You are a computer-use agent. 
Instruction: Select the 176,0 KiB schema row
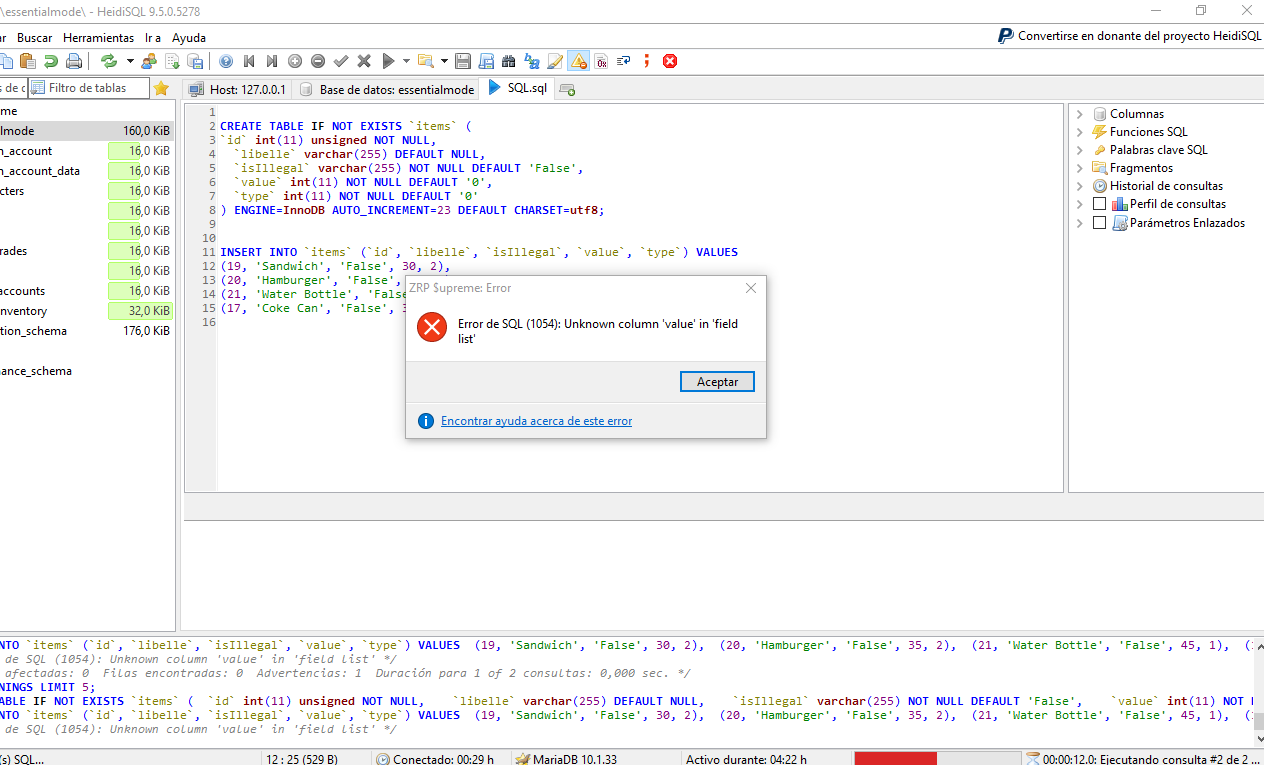(x=87, y=331)
